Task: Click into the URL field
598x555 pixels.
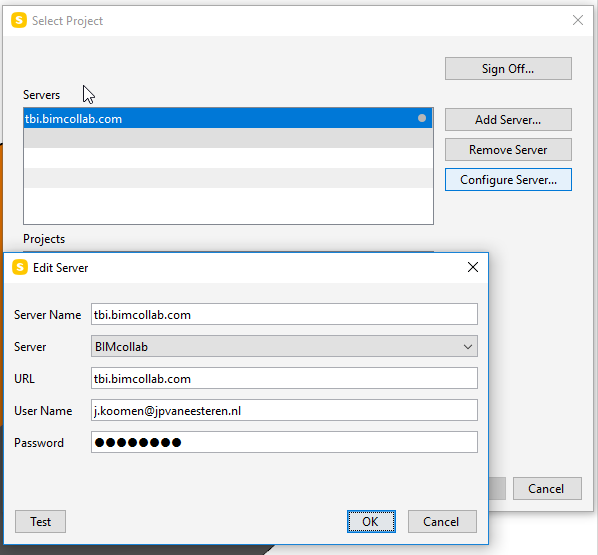Action: pos(284,378)
